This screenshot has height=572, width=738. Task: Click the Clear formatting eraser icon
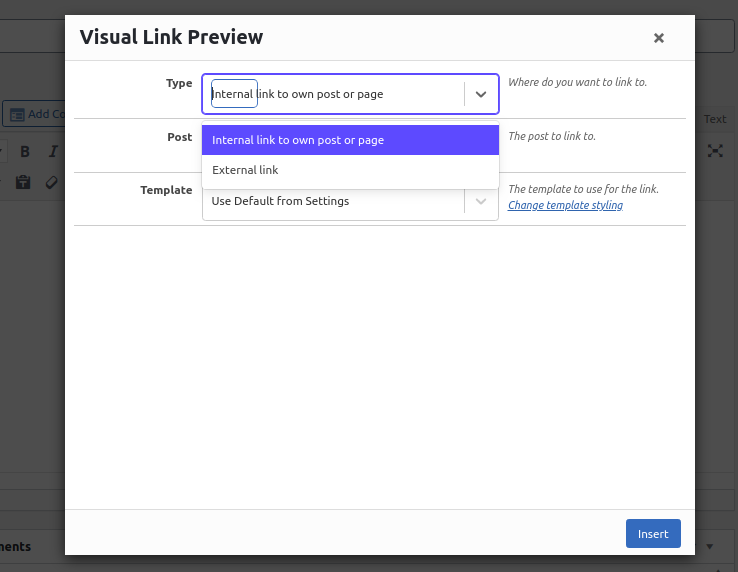52,182
